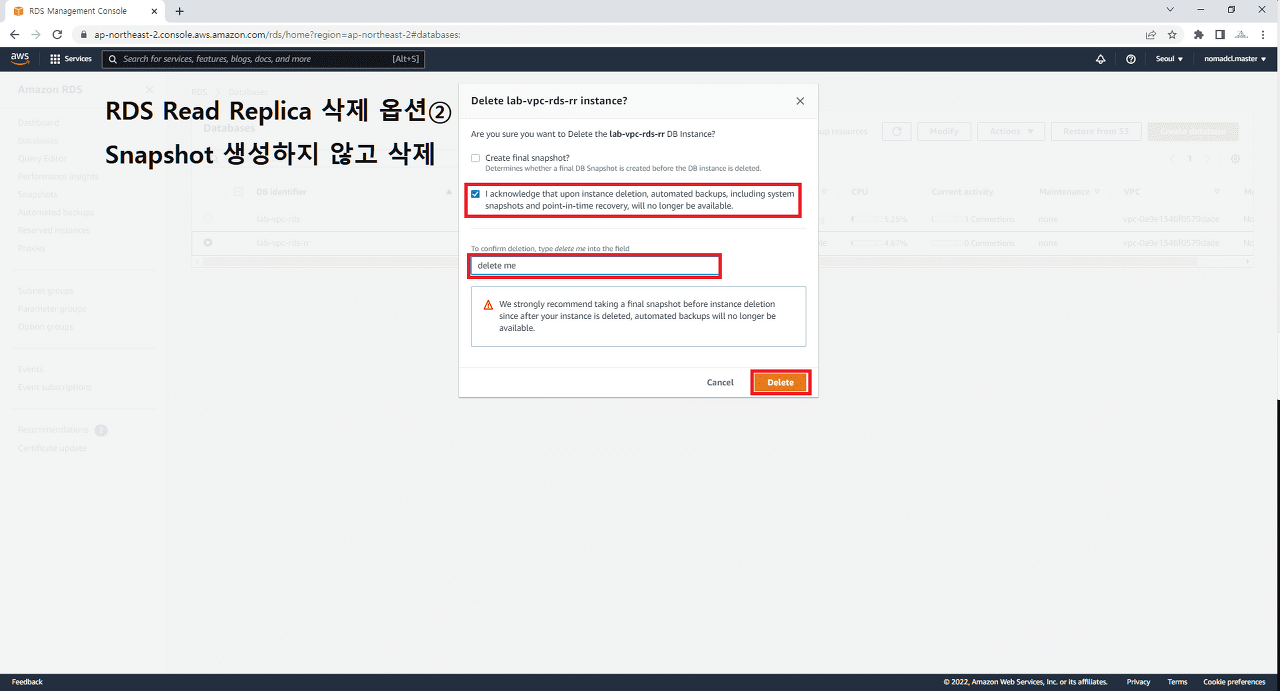The height and width of the screenshot is (691, 1280).
Task: Refresh the databases list
Action: point(897,131)
